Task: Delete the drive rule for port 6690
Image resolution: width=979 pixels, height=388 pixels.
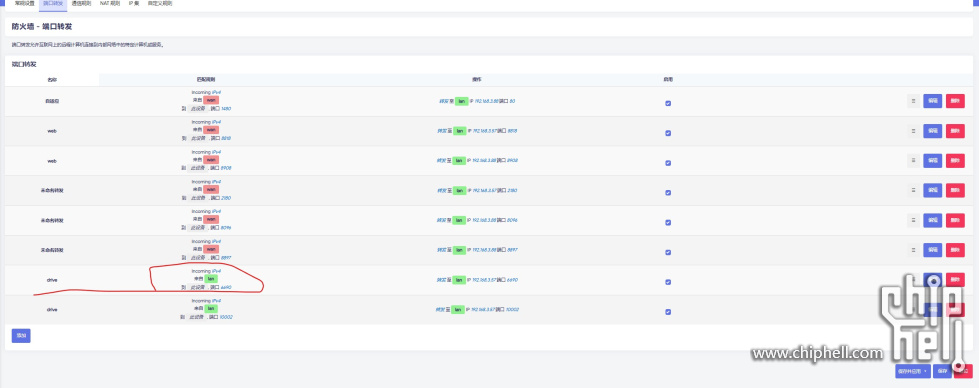Action: [x=955, y=280]
